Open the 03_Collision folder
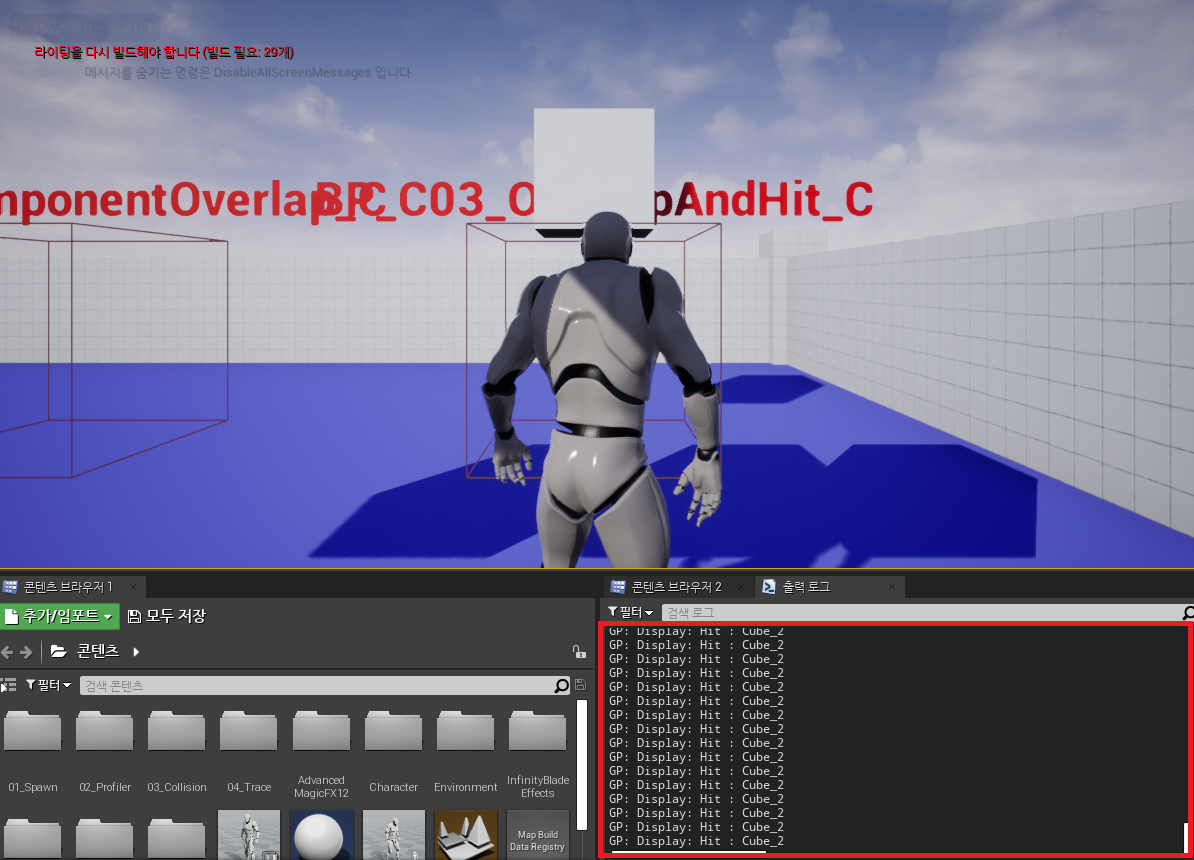This screenshot has height=860, width=1194. (176, 730)
